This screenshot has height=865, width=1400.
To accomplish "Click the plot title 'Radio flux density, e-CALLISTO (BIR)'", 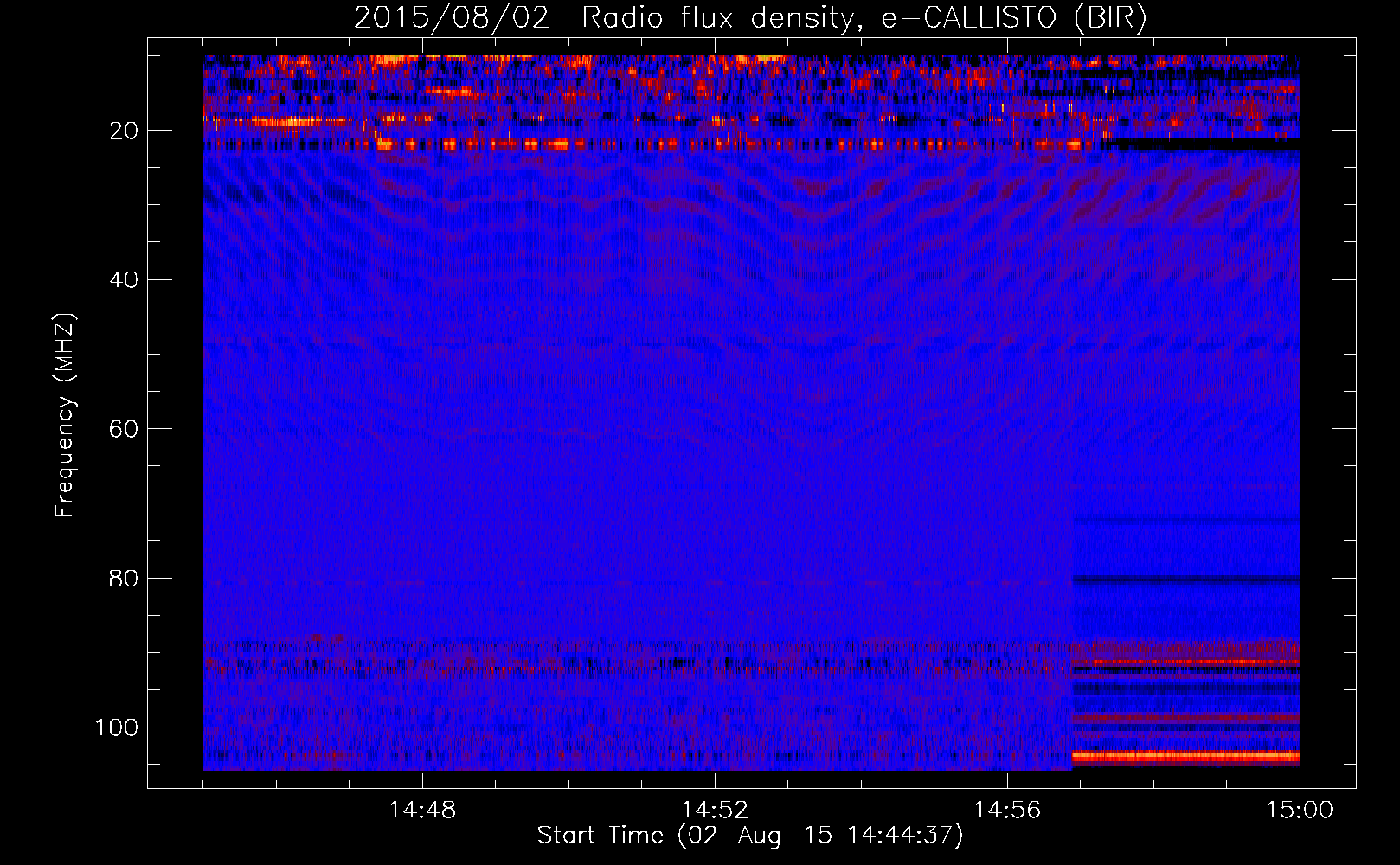I will point(864,18).
